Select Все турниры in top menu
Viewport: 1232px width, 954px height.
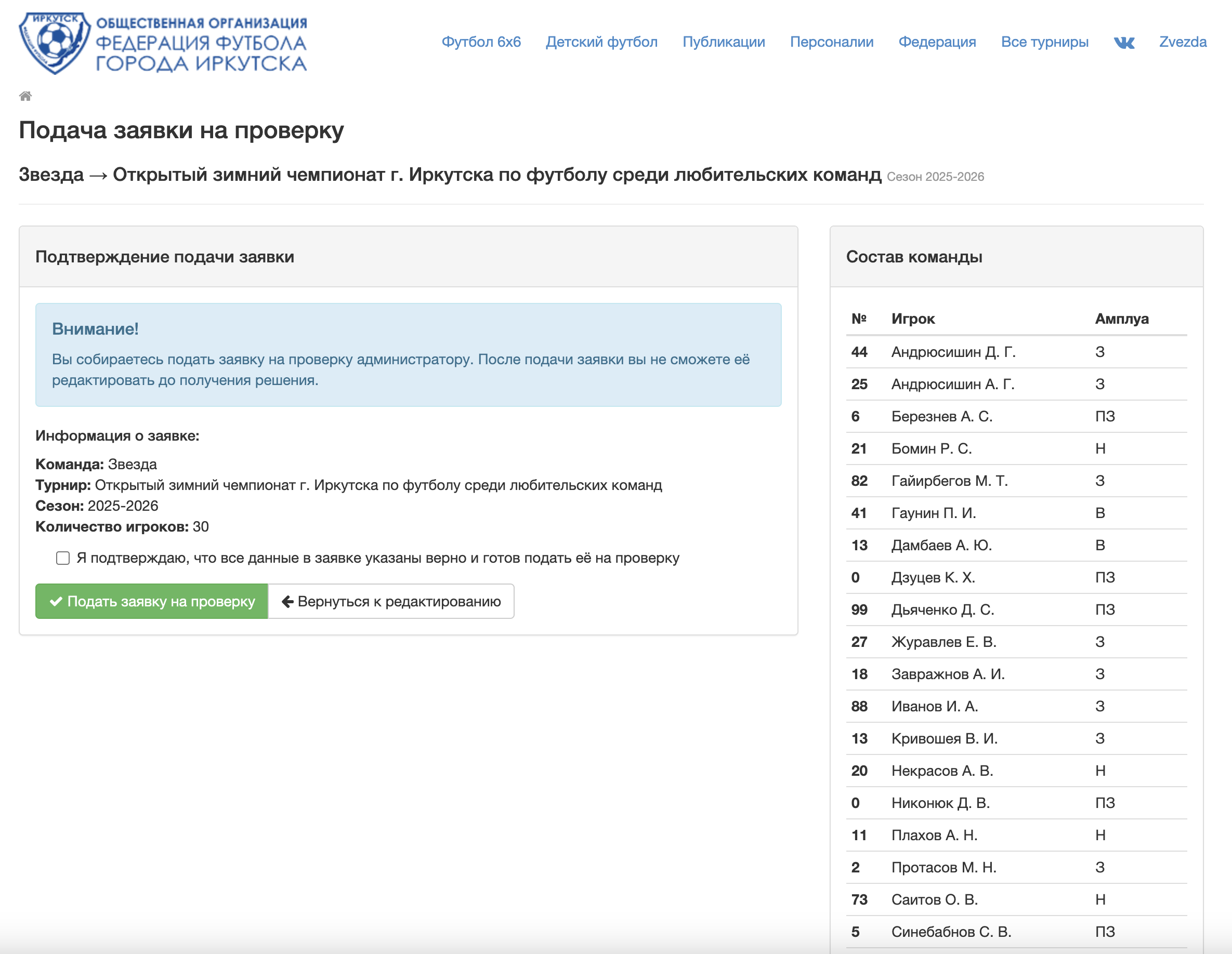coord(1044,42)
